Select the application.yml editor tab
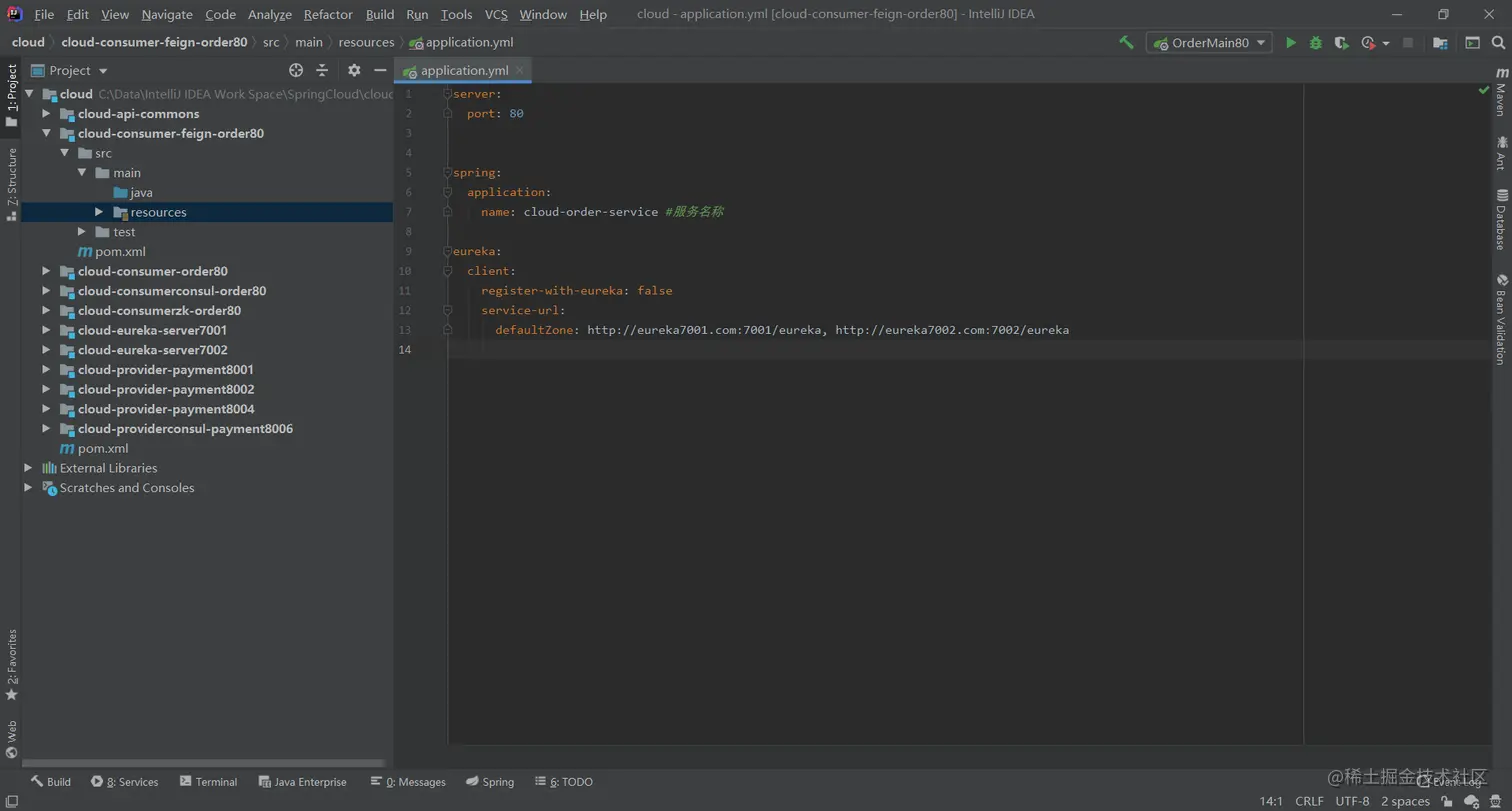 [x=463, y=70]
